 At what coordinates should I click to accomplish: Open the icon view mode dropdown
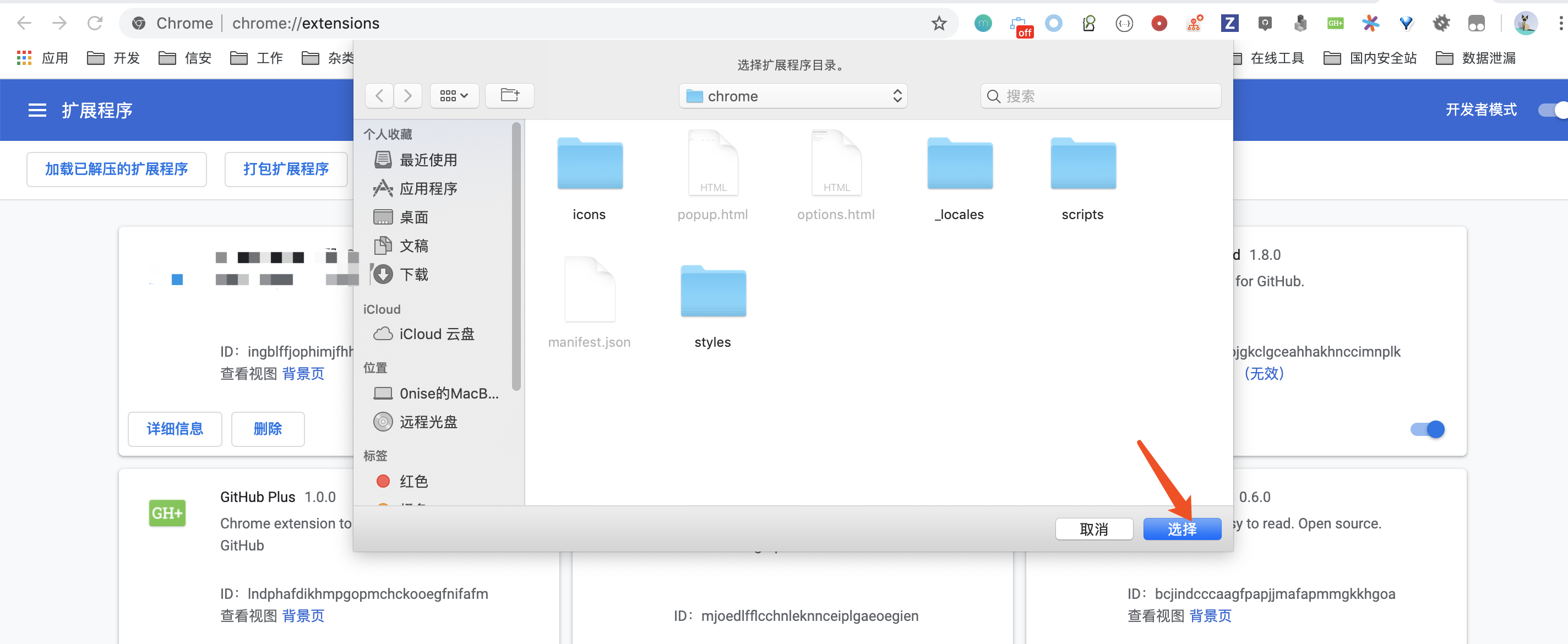point(454,96)
